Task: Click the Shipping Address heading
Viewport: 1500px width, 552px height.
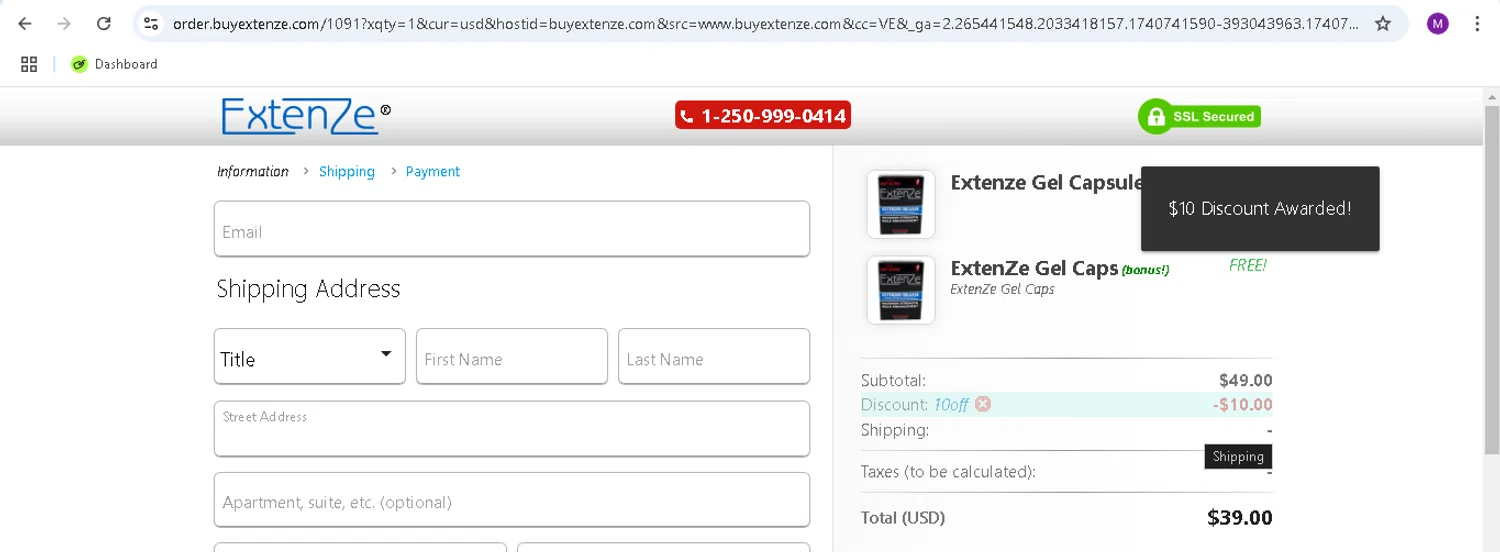Action: 308,289
